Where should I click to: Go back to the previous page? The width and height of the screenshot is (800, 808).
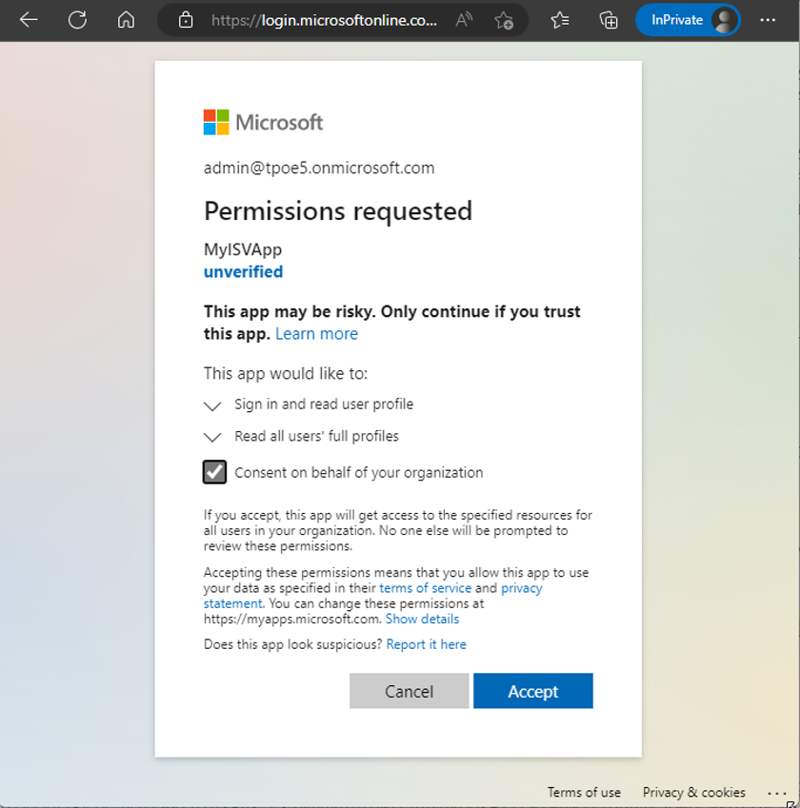29,20
